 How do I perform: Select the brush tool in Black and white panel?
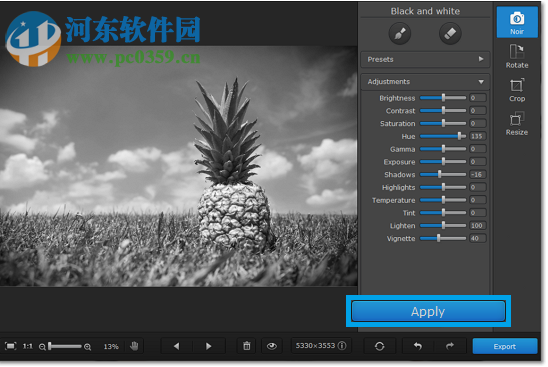(399, 34)
